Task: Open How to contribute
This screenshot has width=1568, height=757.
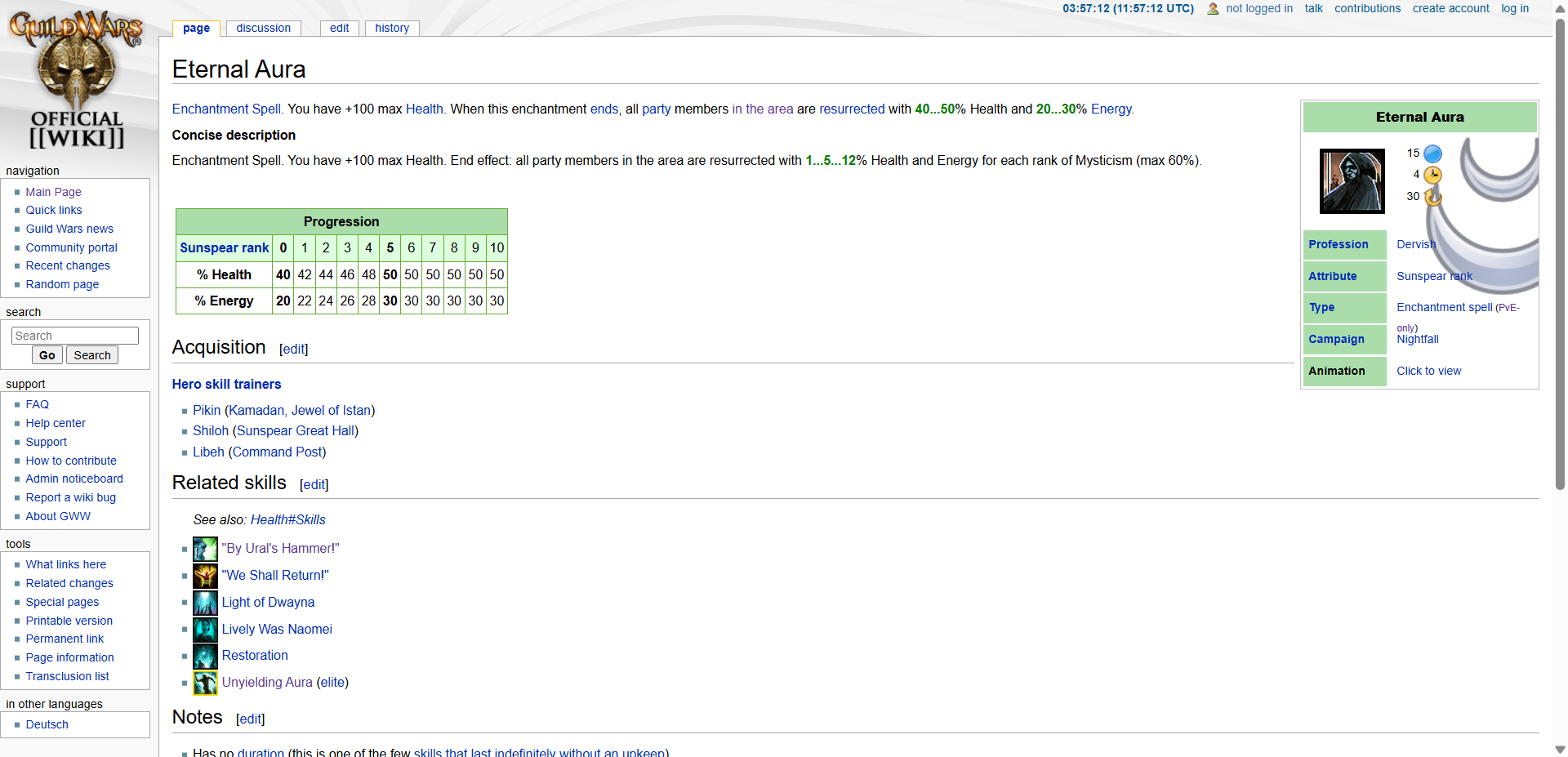Action: tap(70, 461)
